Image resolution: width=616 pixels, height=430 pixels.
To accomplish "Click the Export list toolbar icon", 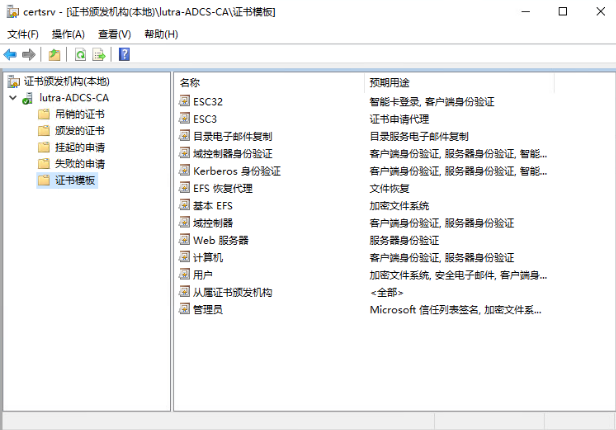I will [99, 55].
